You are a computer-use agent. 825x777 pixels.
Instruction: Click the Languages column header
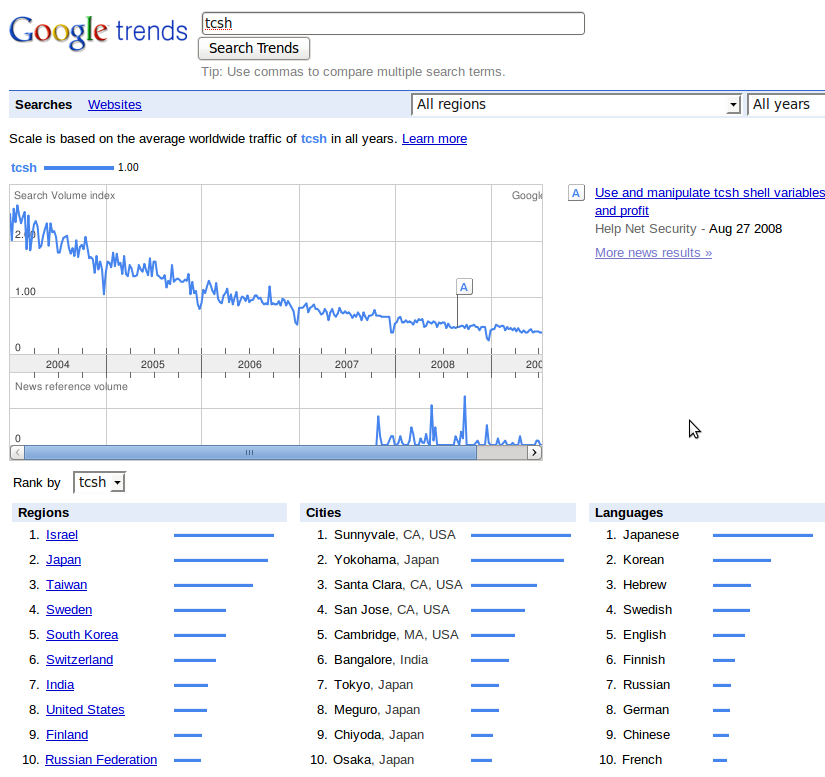point(707,512)
